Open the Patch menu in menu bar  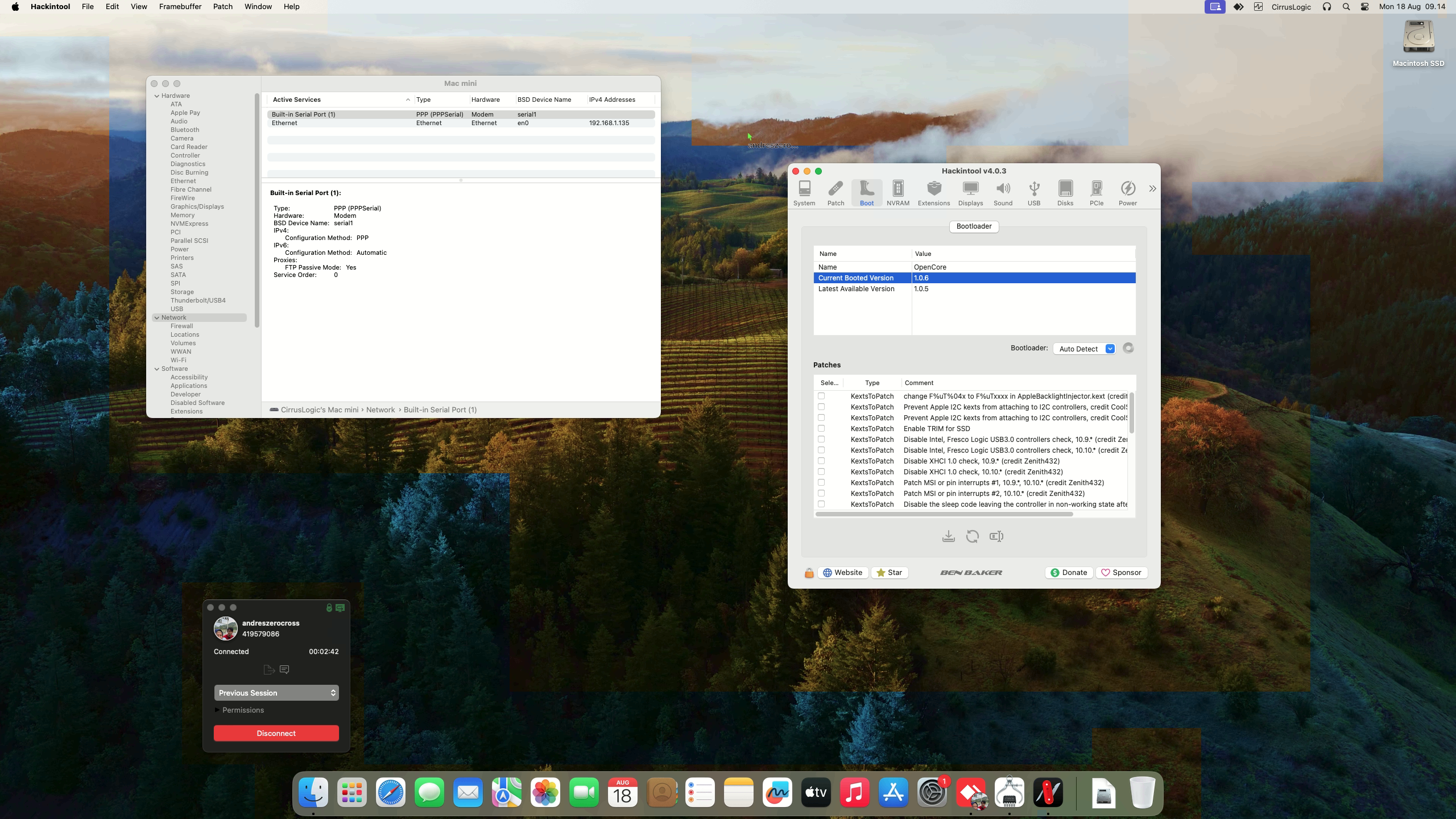pyautogui.click(x=222, y=7)
